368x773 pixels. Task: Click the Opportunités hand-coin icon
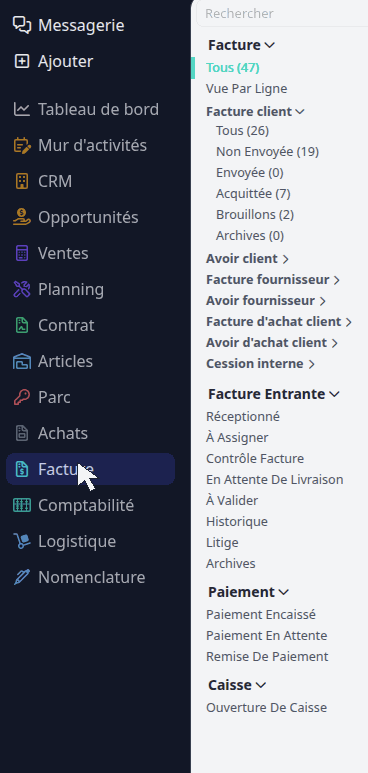pos(22,217)
